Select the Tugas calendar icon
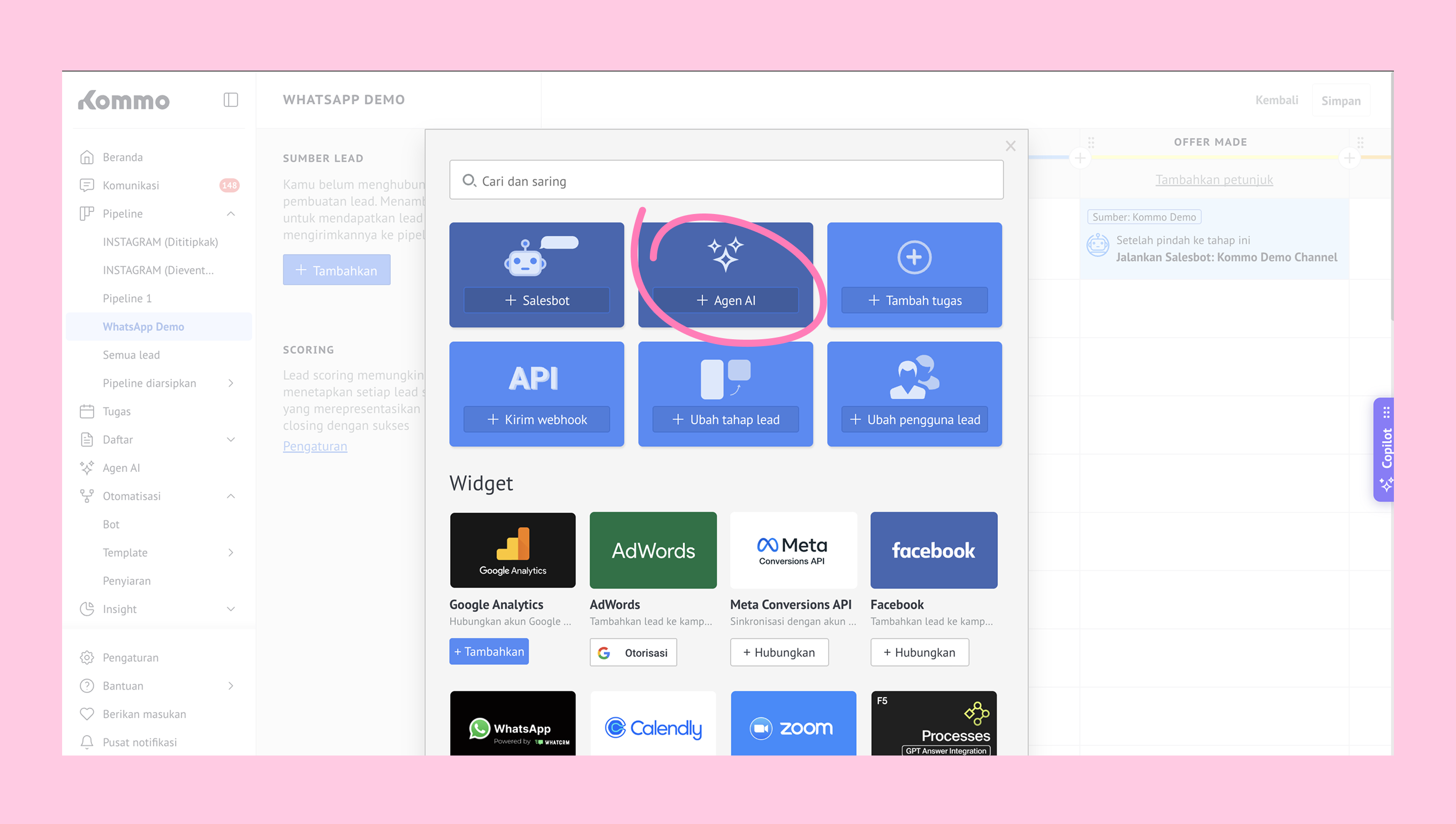Screen dimensions: 1456x824 87,411
